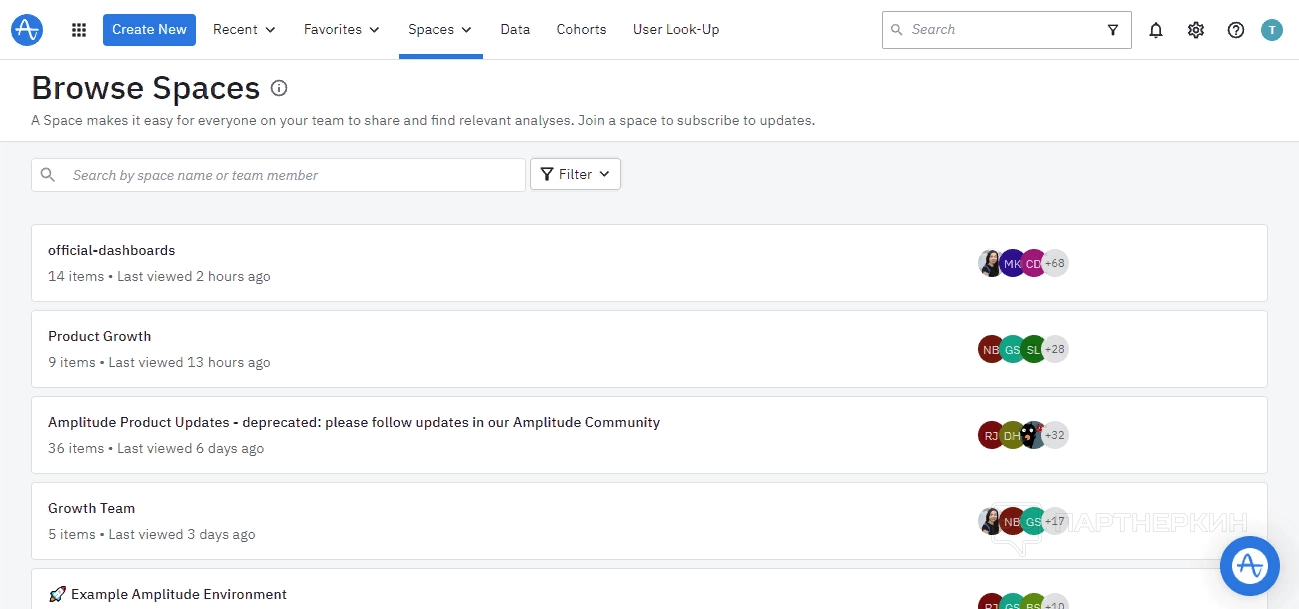The image size is (1299, 609).
Task: Open the official-dashboards space
Action: [x=112, y=251]
